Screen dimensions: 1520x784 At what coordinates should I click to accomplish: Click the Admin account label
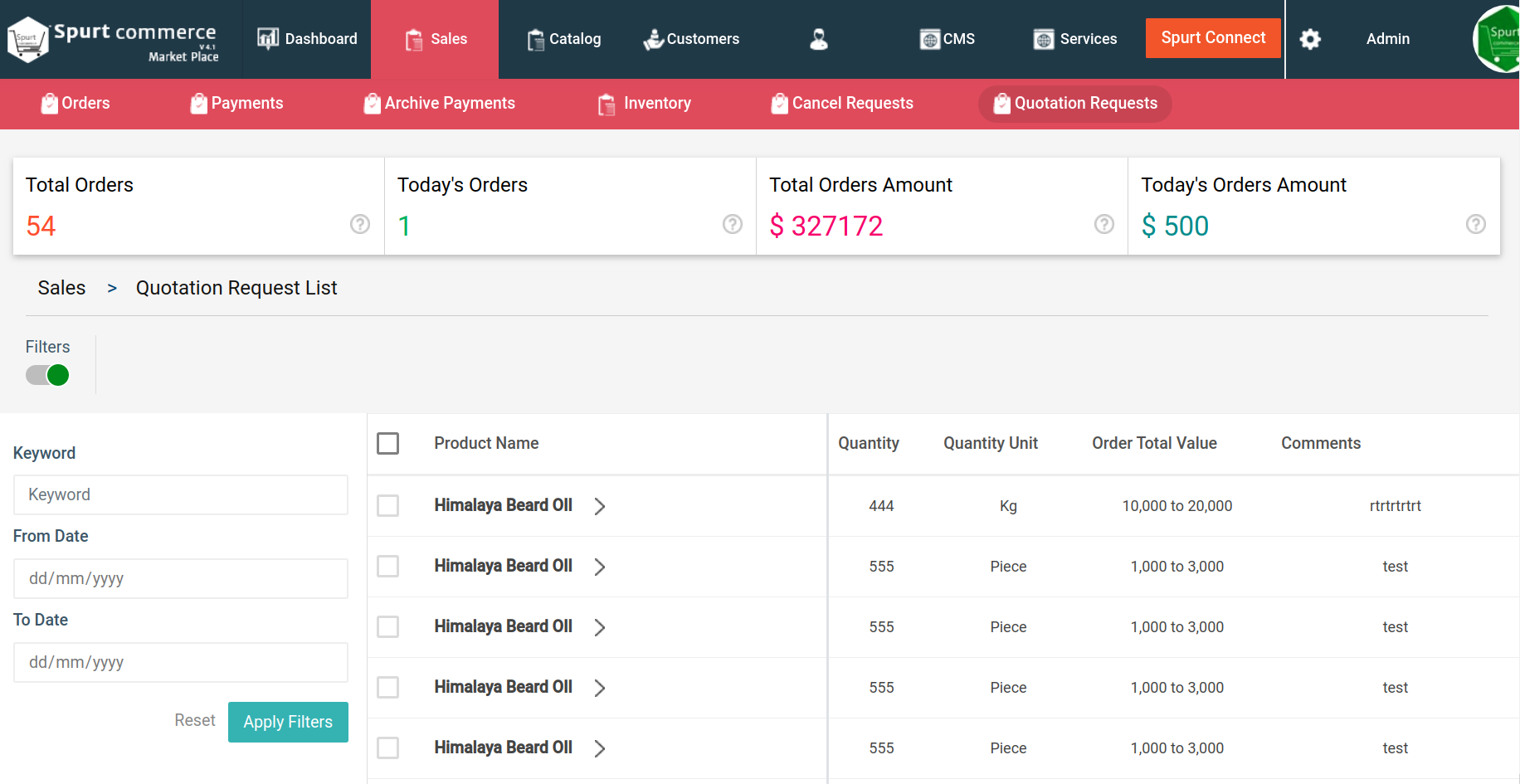click(x=1387, y=39)
